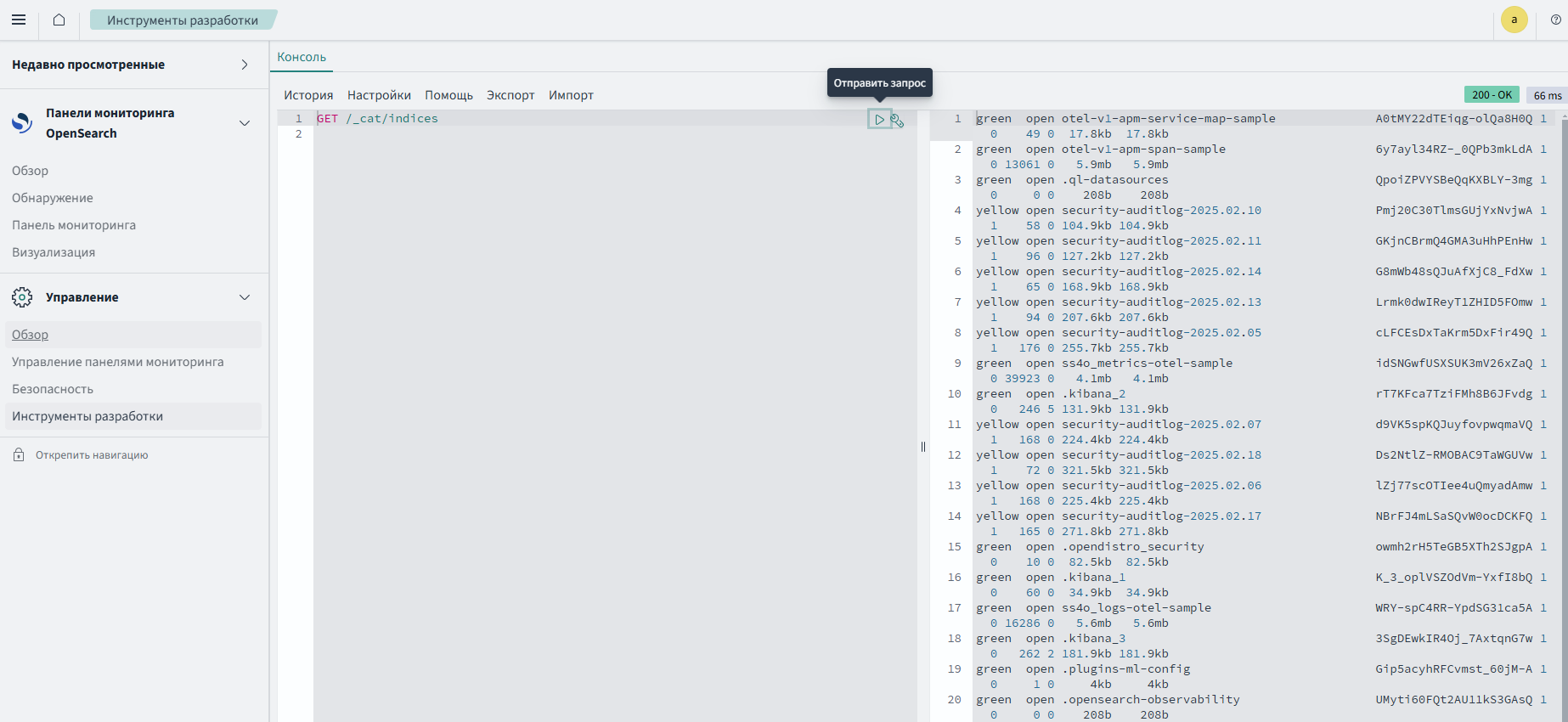This screenshot has width=1568, height=722.
Task: Open the user avatar menu
Action: tap(1514, 20)
